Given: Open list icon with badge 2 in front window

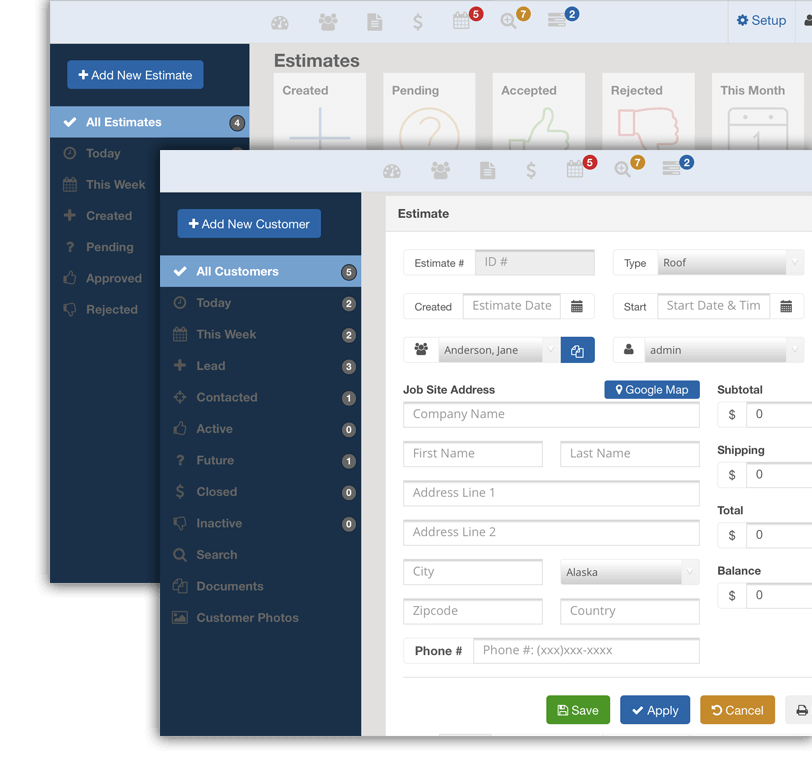Looking at the screenshot, I should point(671,168).
